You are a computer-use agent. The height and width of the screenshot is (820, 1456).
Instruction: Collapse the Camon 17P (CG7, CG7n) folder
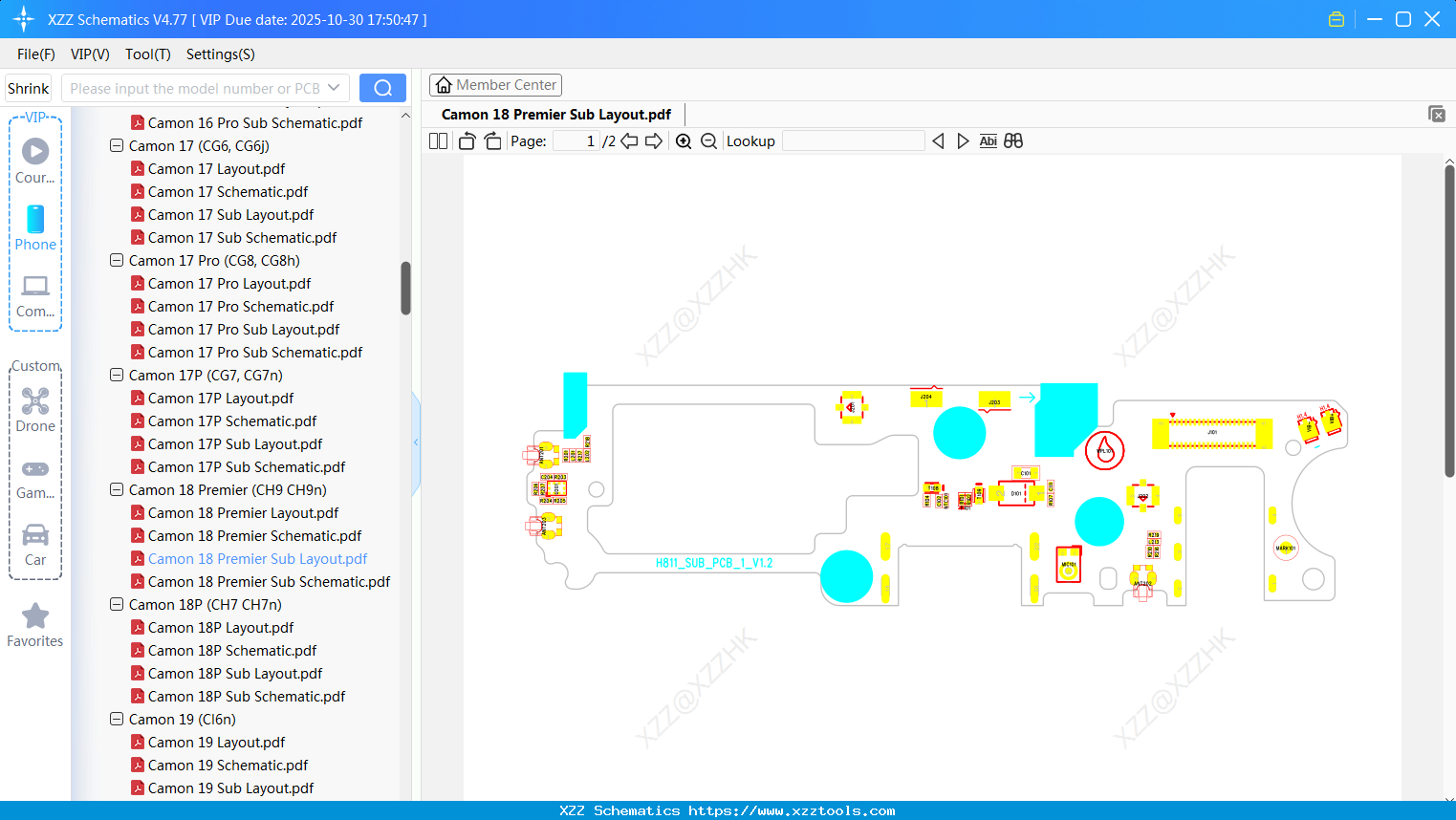pos(117,376)
